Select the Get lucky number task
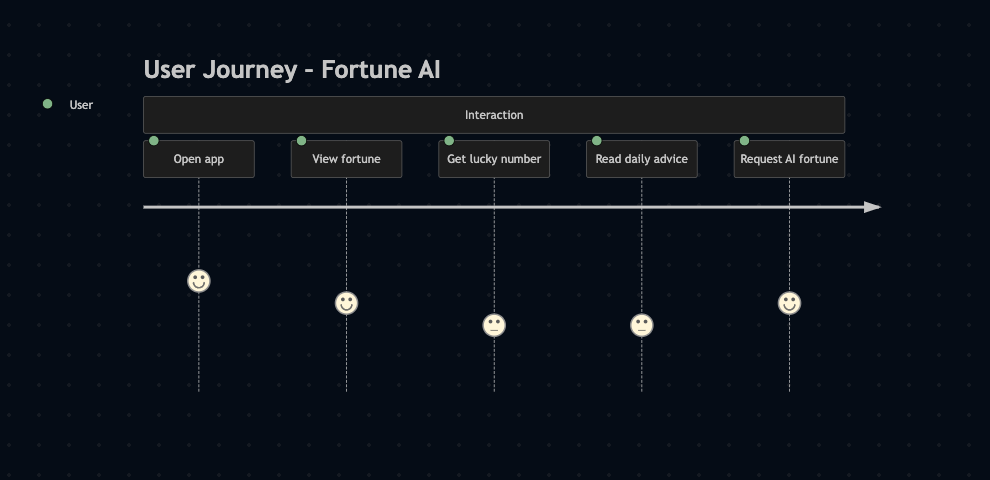The image size is (990, 480). point(494,159)
